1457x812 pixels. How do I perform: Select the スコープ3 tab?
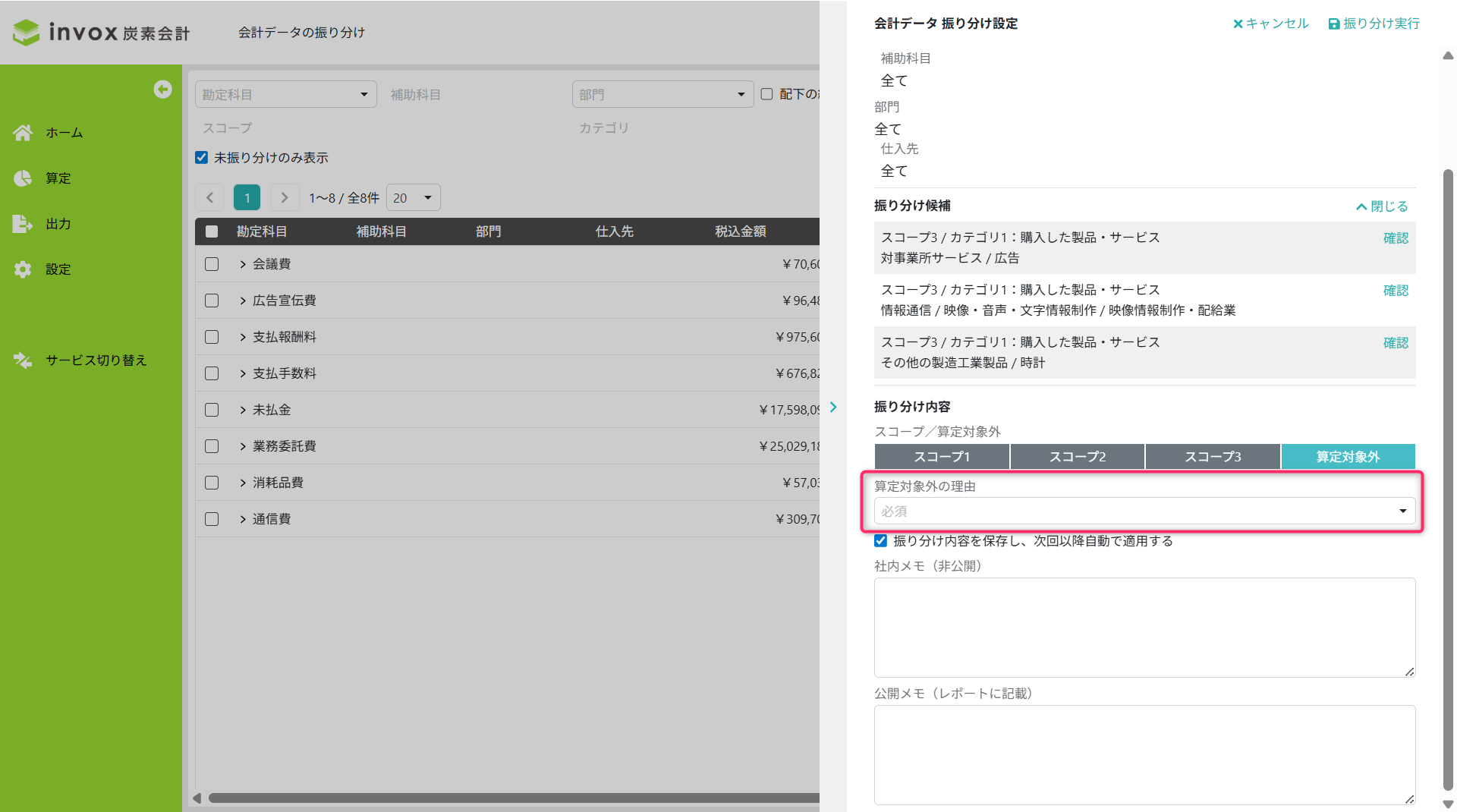tap(1213, 457)
